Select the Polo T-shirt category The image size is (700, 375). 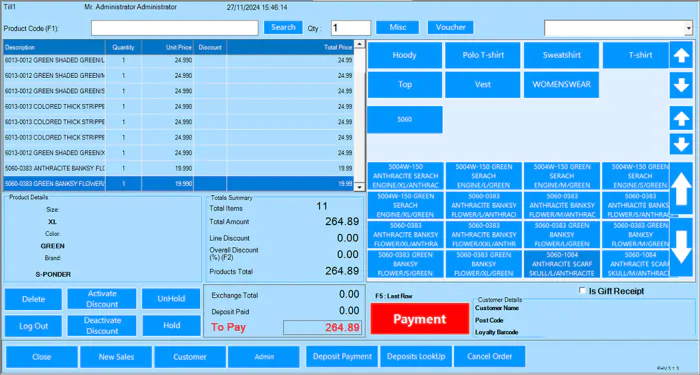click(483, 55)
